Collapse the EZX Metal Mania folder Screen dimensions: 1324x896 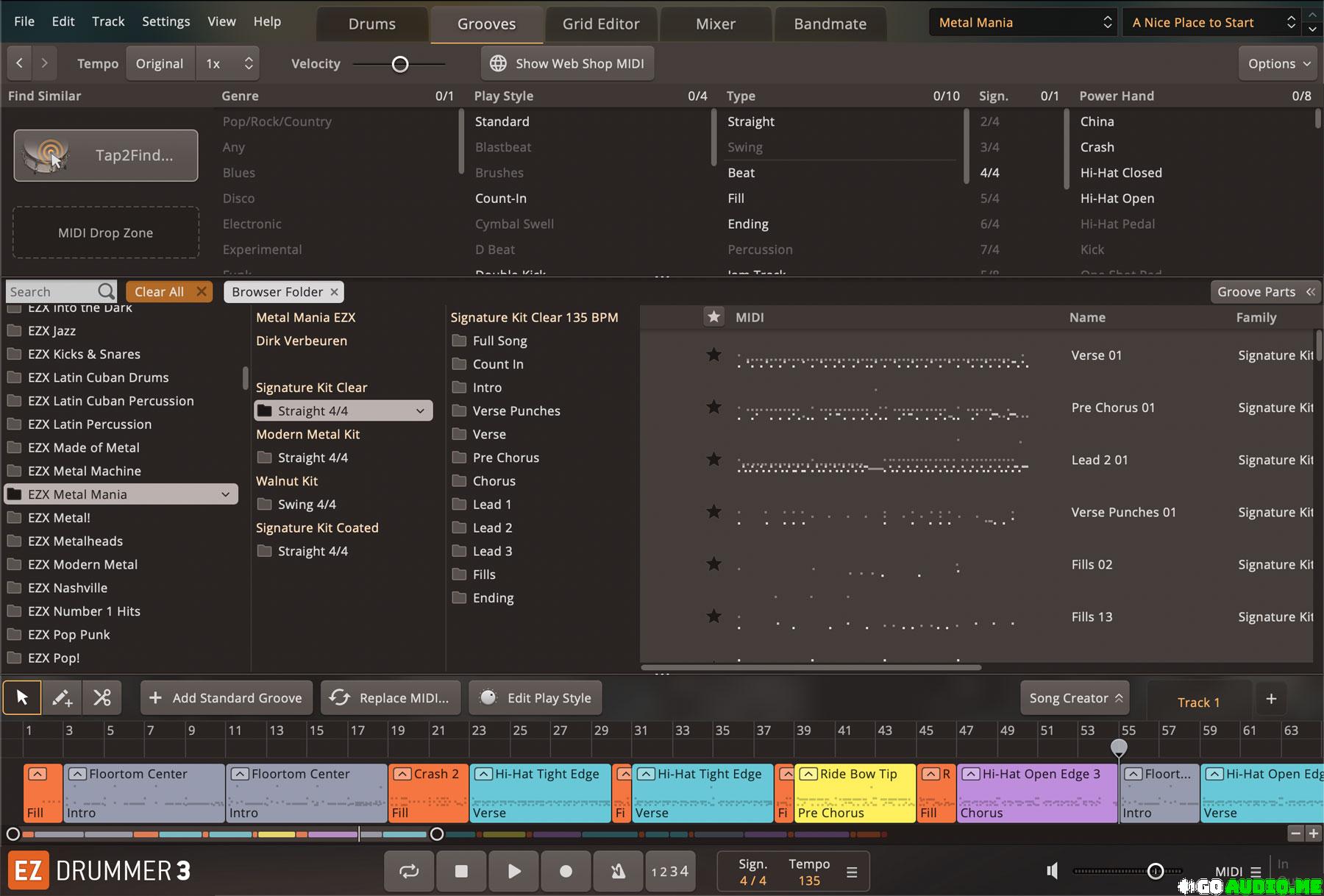coord(226,494)
